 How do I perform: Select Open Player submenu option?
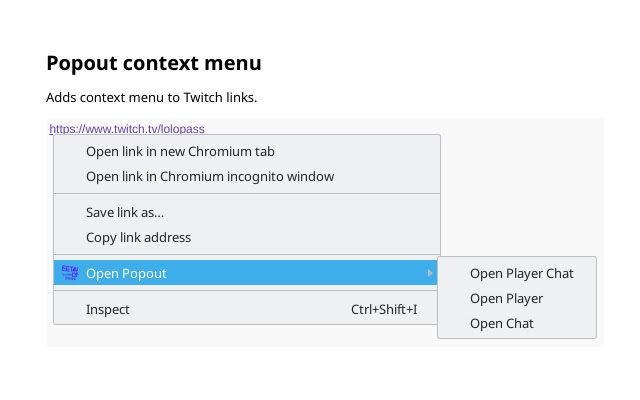tap(506, 298)
